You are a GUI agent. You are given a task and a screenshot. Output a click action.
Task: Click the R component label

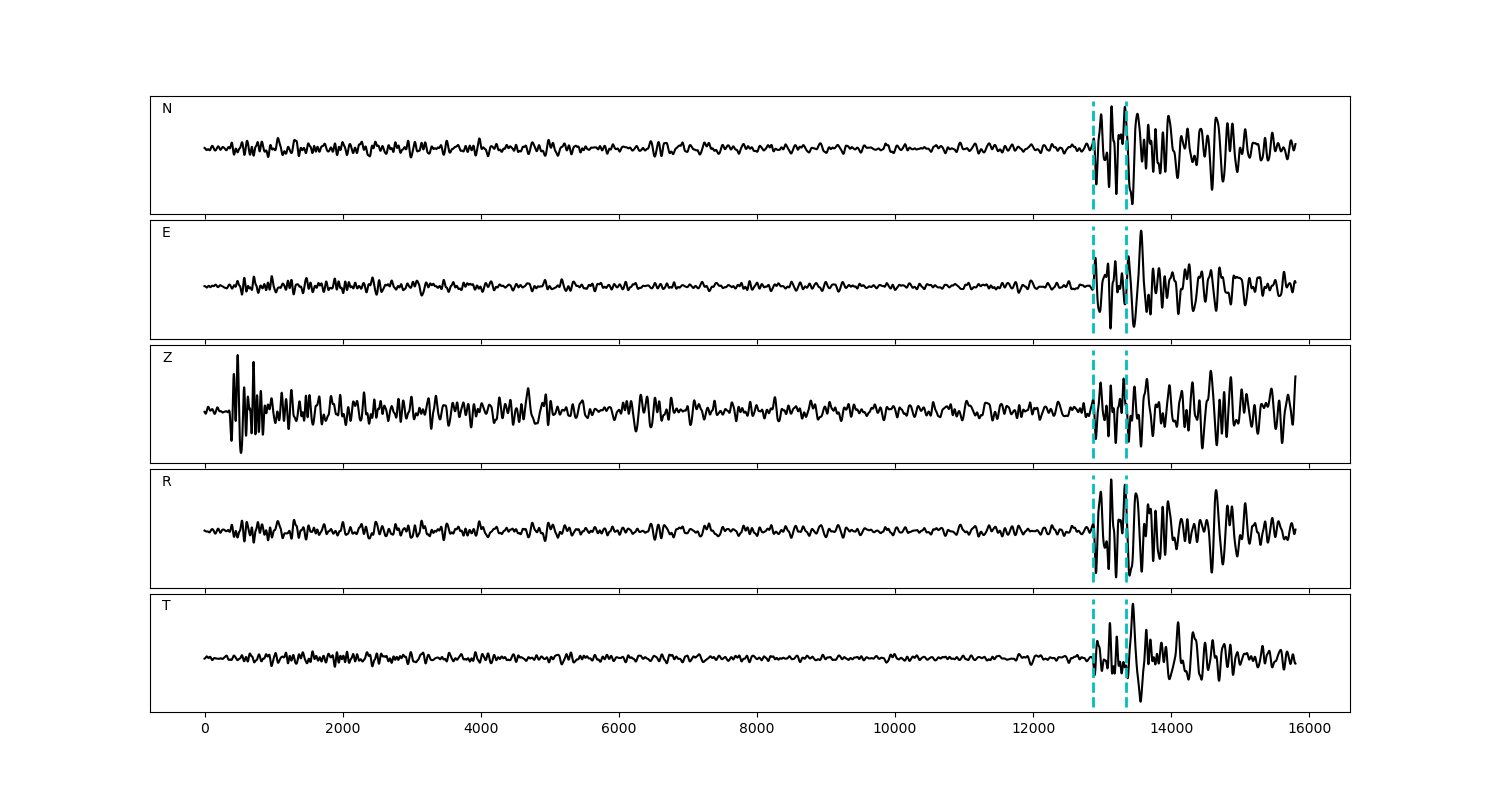[166, 482]
